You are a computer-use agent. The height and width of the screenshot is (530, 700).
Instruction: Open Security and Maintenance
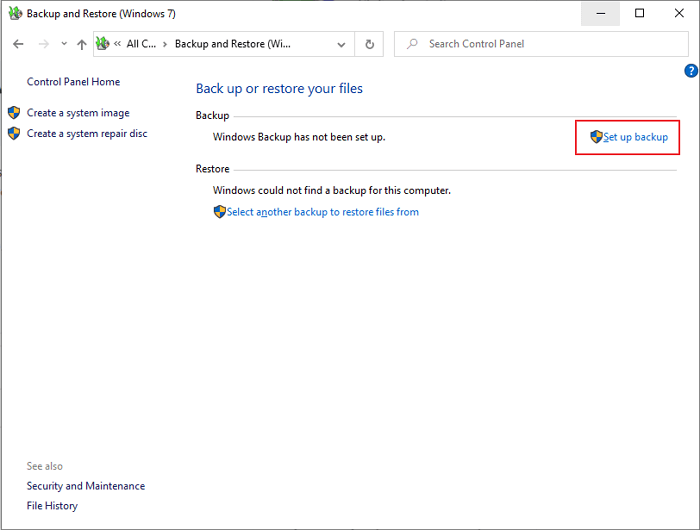tap(85, 486)
